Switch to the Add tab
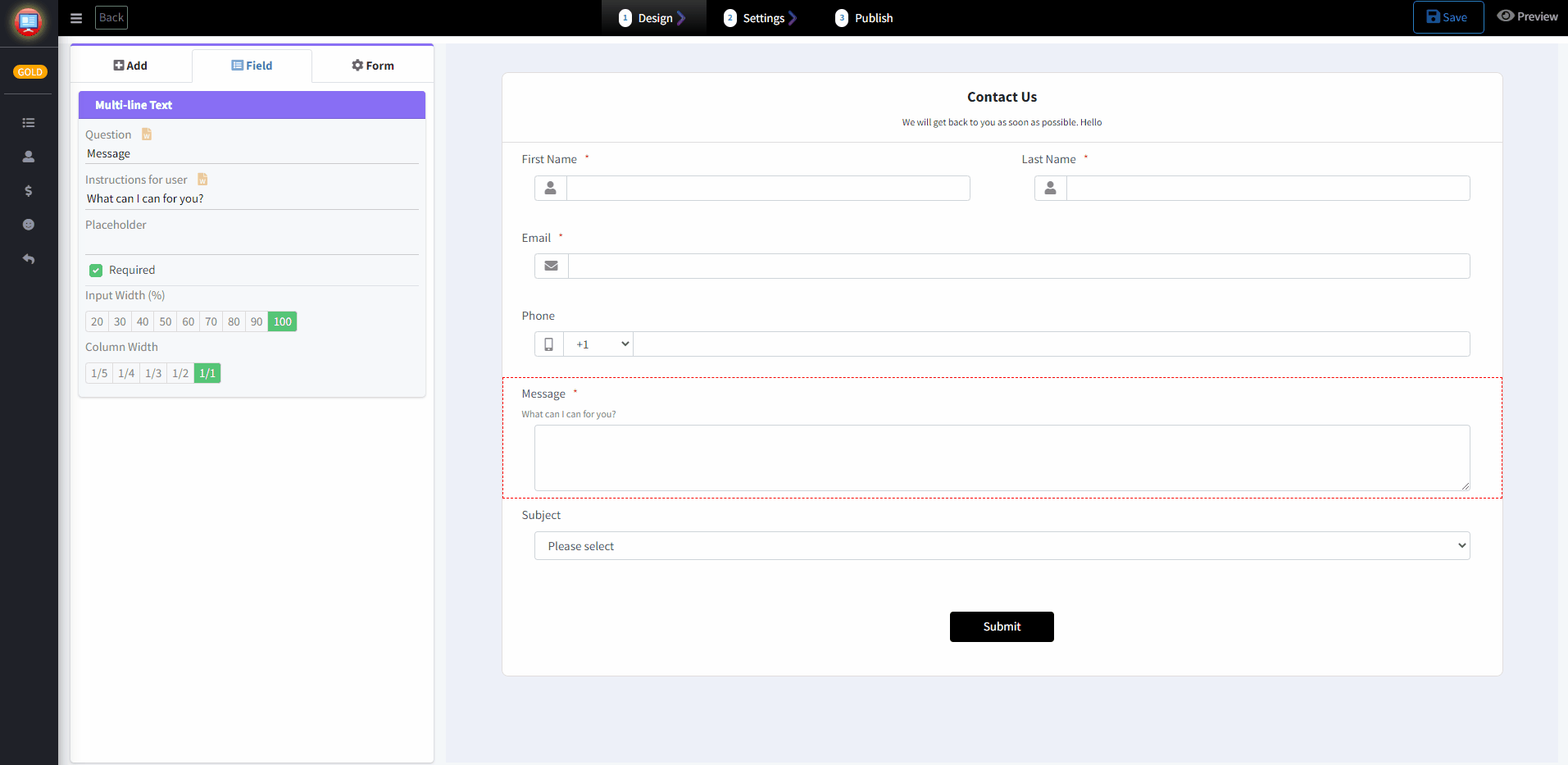This screenshot has height=765, width=1568. click(131, 65)
